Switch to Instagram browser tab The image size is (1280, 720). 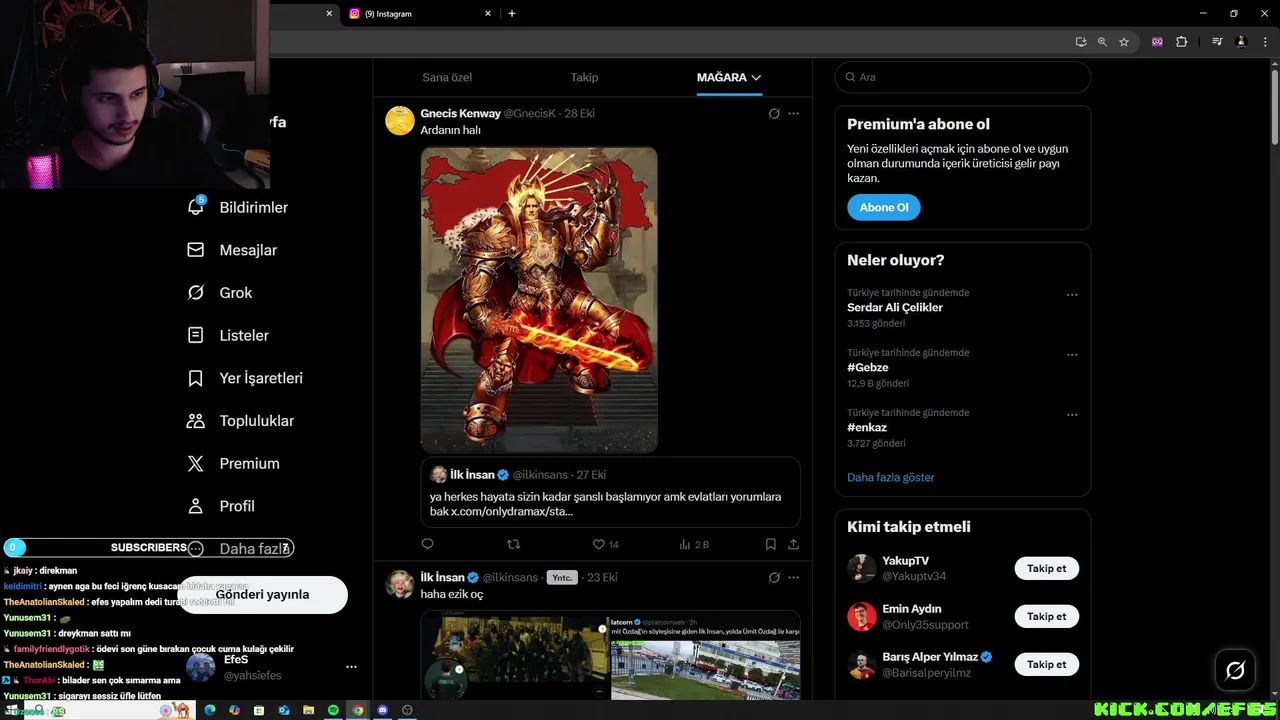418,13
